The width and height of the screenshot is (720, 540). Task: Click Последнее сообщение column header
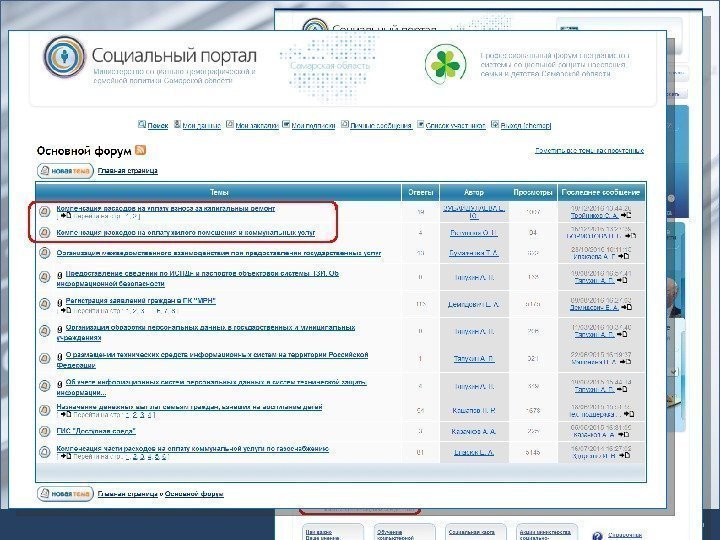click(601, 192)
